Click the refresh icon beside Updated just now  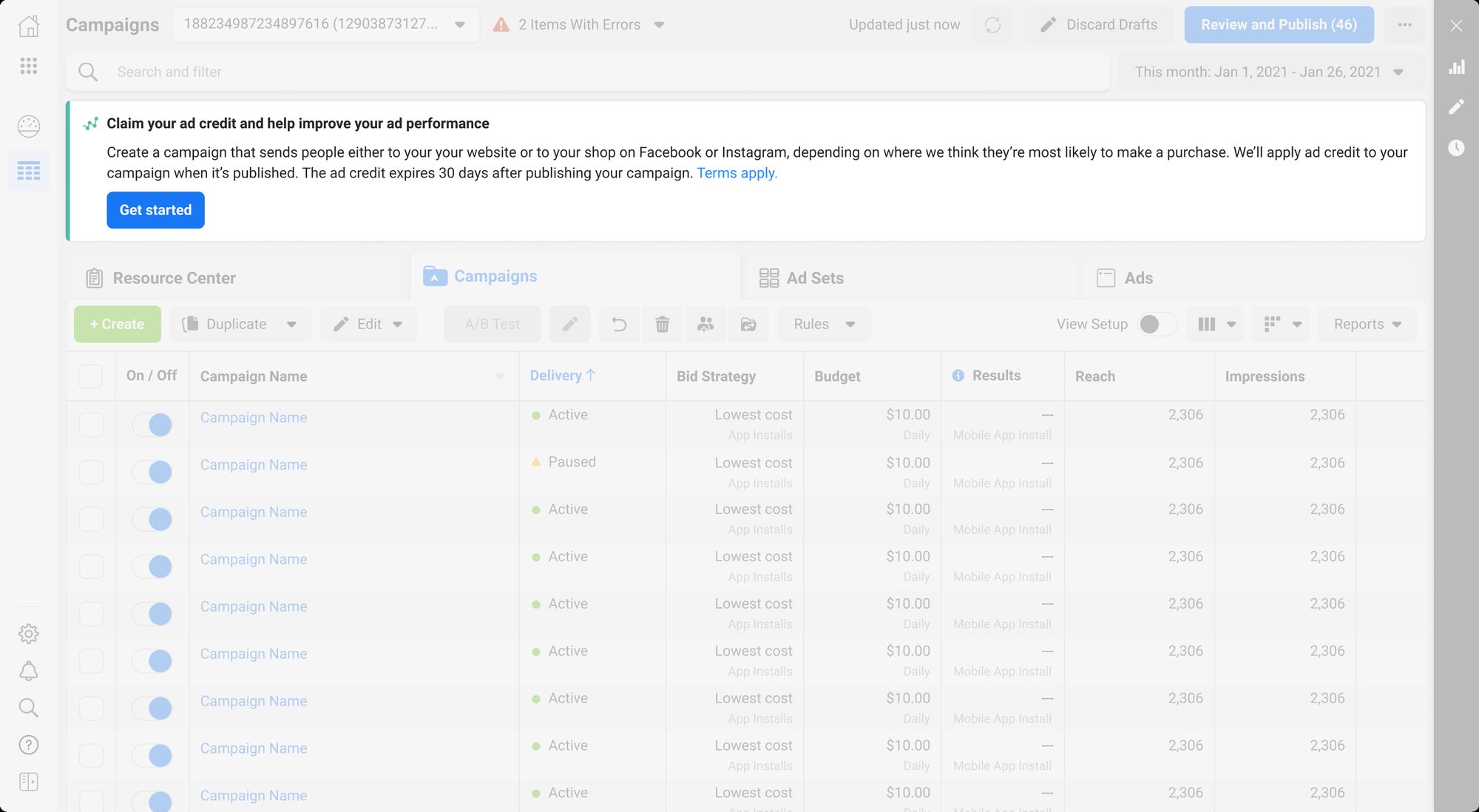pos(992,24)
